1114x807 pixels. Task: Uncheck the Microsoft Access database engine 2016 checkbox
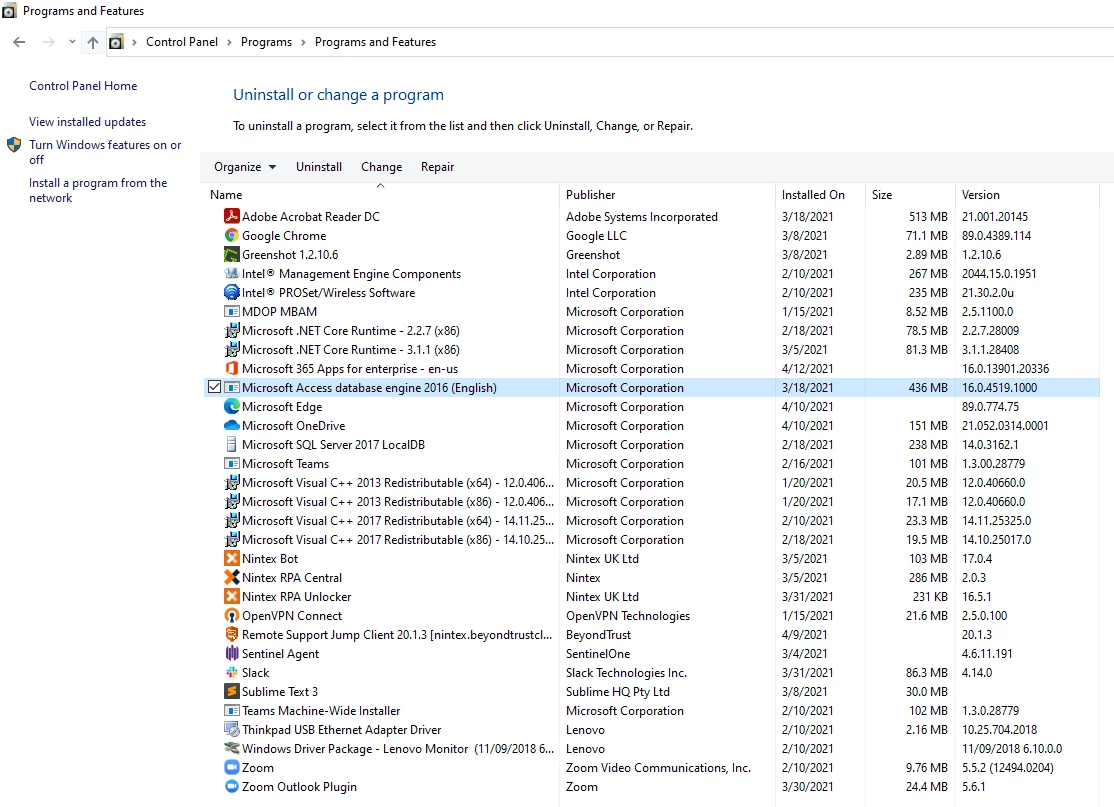(214, 387)
